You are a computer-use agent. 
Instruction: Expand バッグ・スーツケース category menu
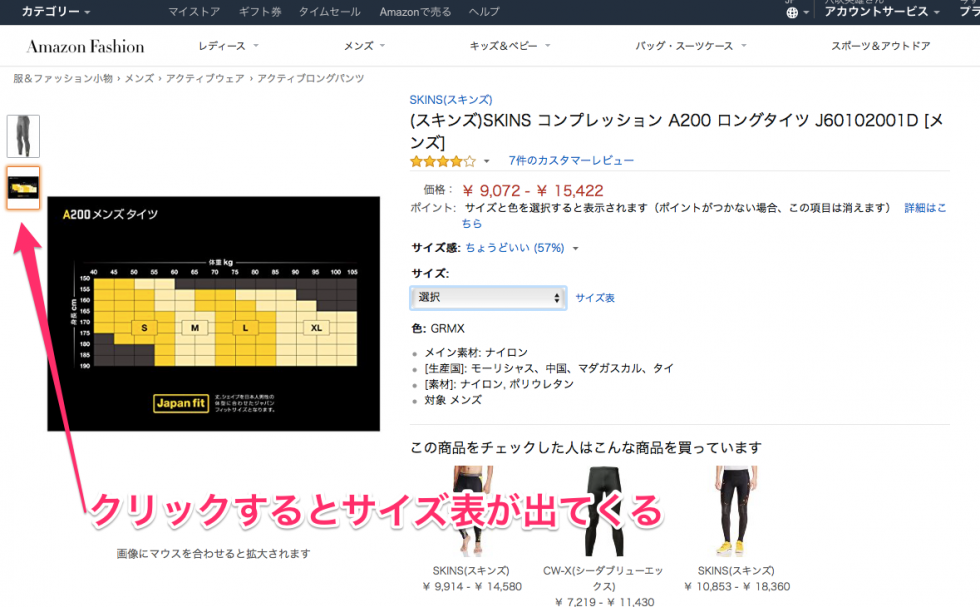click(x=691, y=46)
